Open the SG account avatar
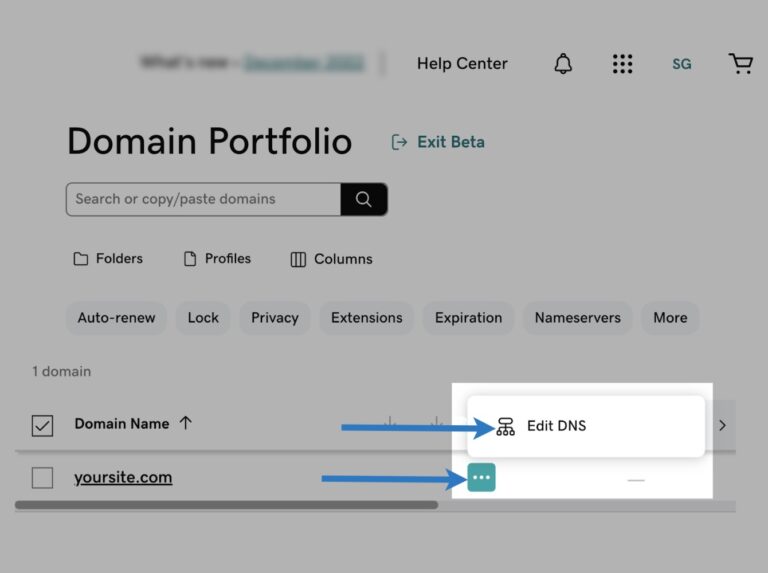This screenshot has width=768, height=573. tap(681, 64)
